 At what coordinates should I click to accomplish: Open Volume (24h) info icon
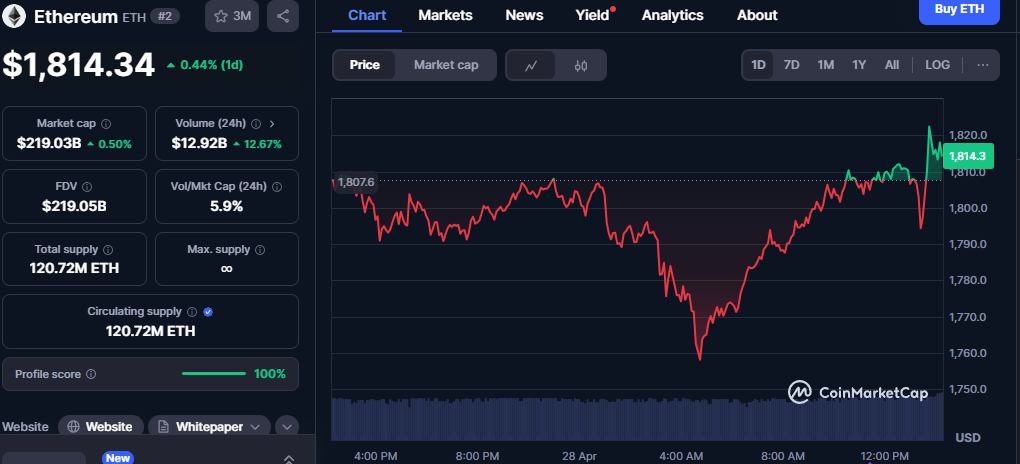point(256,124)
